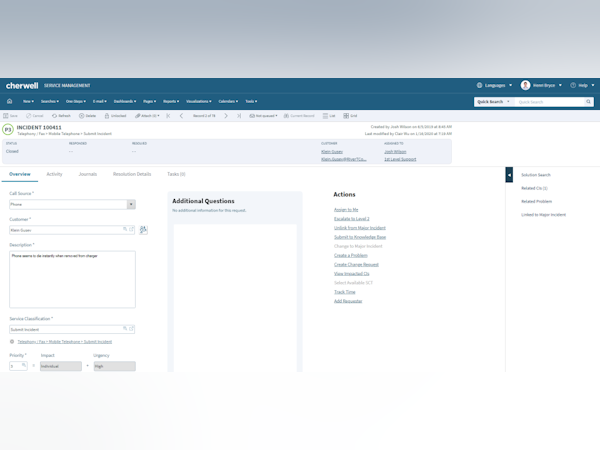Viewport: 600px width, 450px height.
Task: Open the E-mail menu
Action: pyautogui.click(x=99, y=101)
